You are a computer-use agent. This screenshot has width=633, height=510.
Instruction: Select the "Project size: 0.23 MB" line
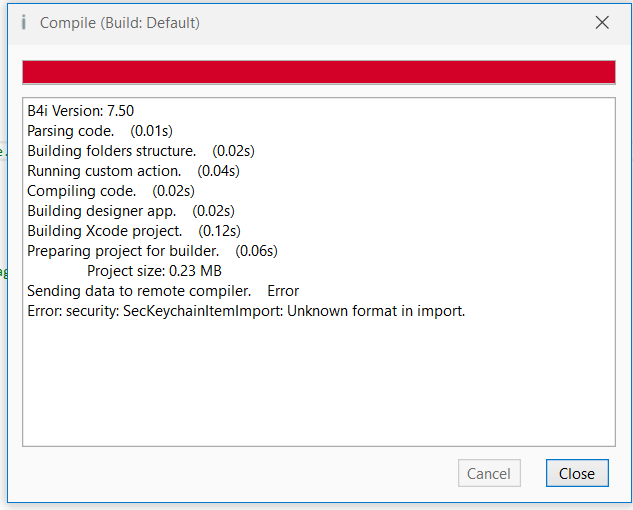(x=154, y=271)
